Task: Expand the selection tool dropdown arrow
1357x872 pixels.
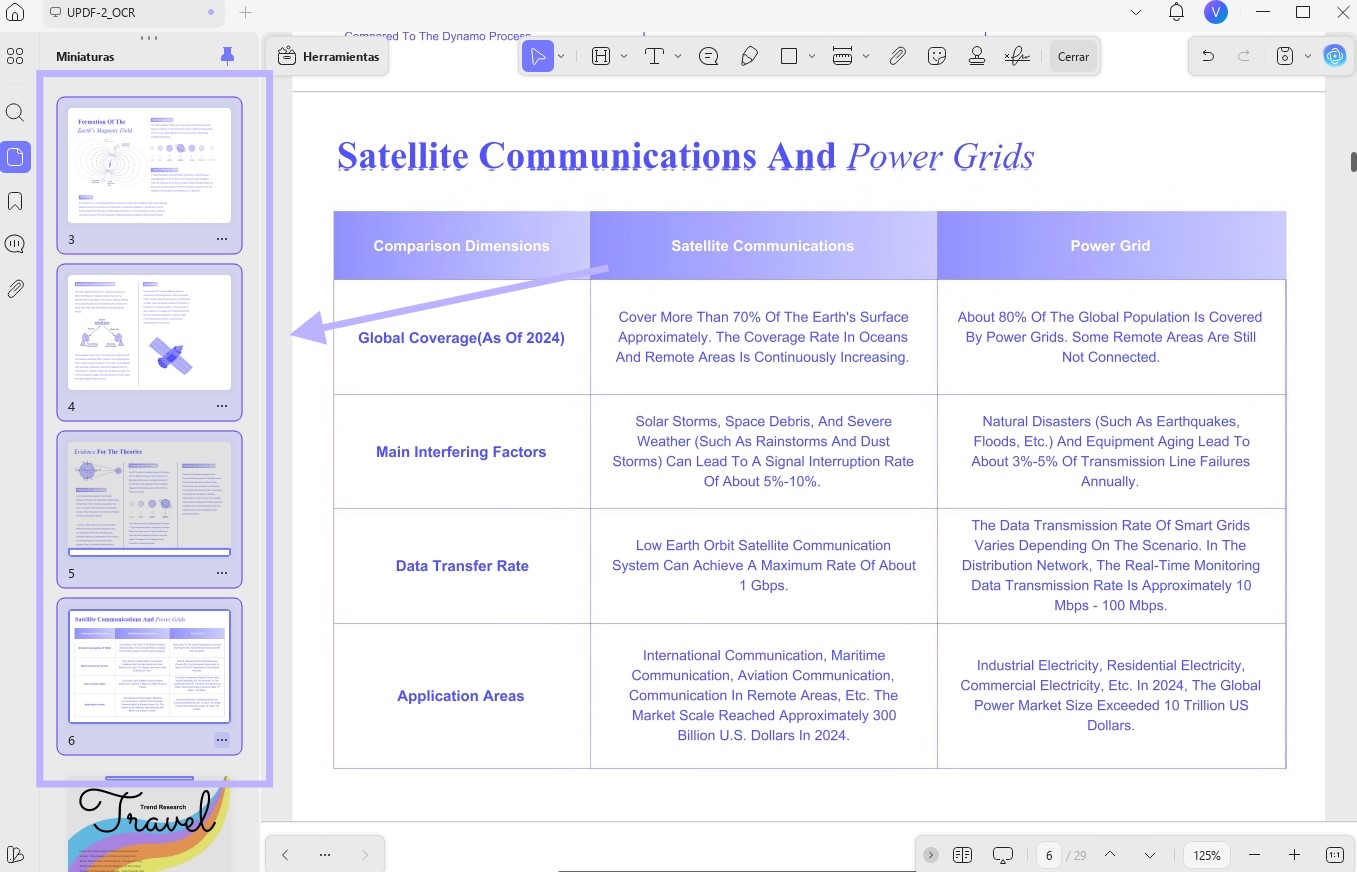Action: point(561,56)
